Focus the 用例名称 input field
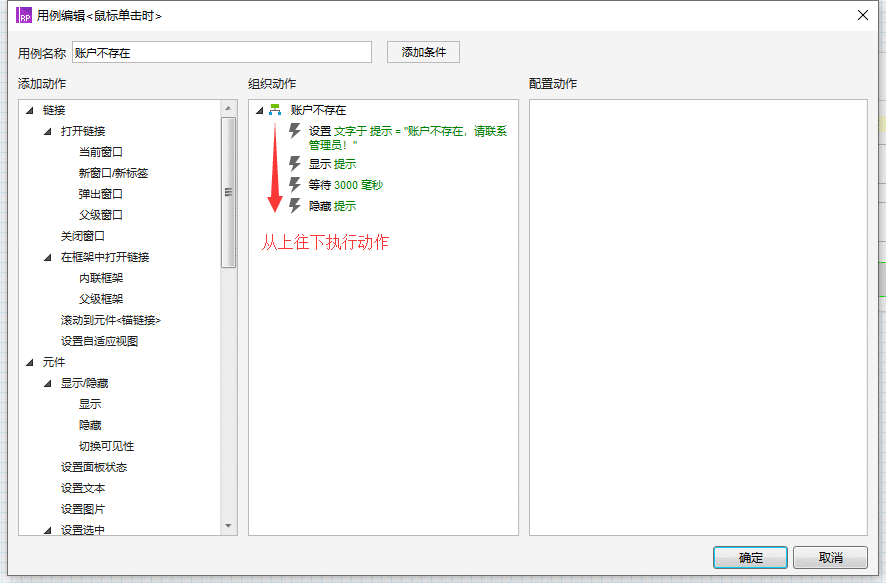The image size is (886, 583). point(222,53)
